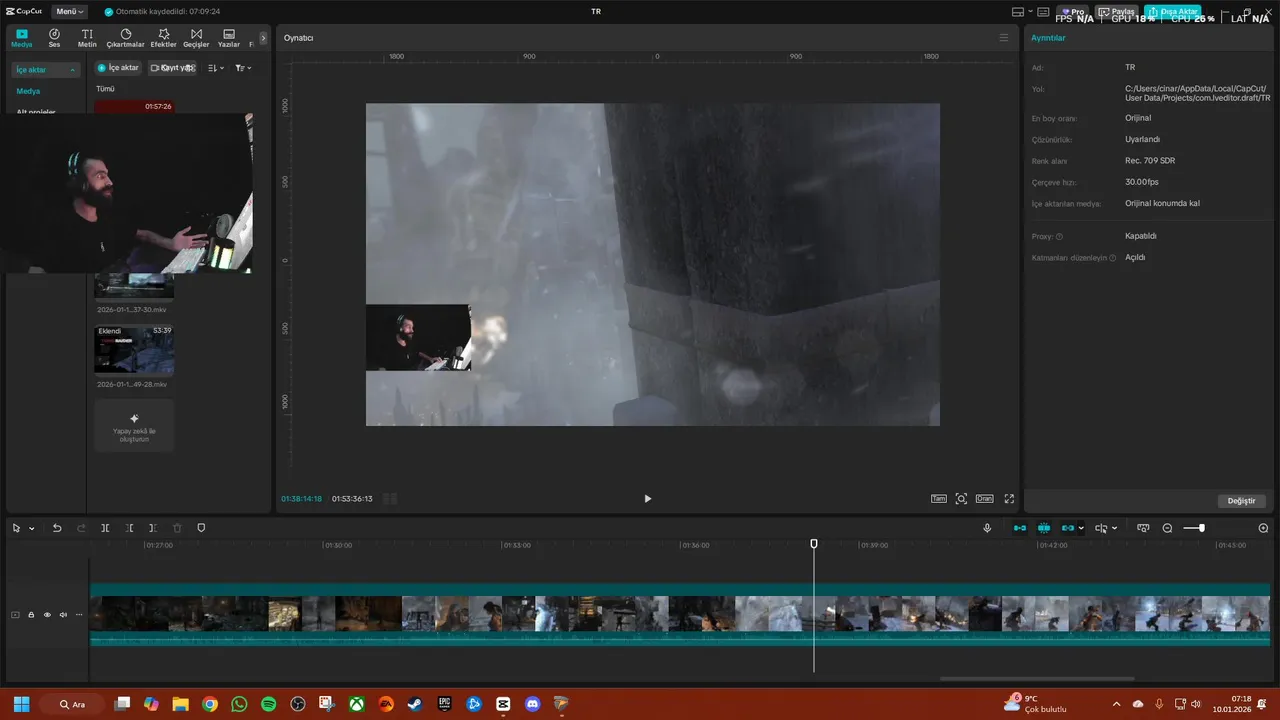This screenshot has width=1280, height=720.
Task: Lock the main video track
Action: click(31, 615)
